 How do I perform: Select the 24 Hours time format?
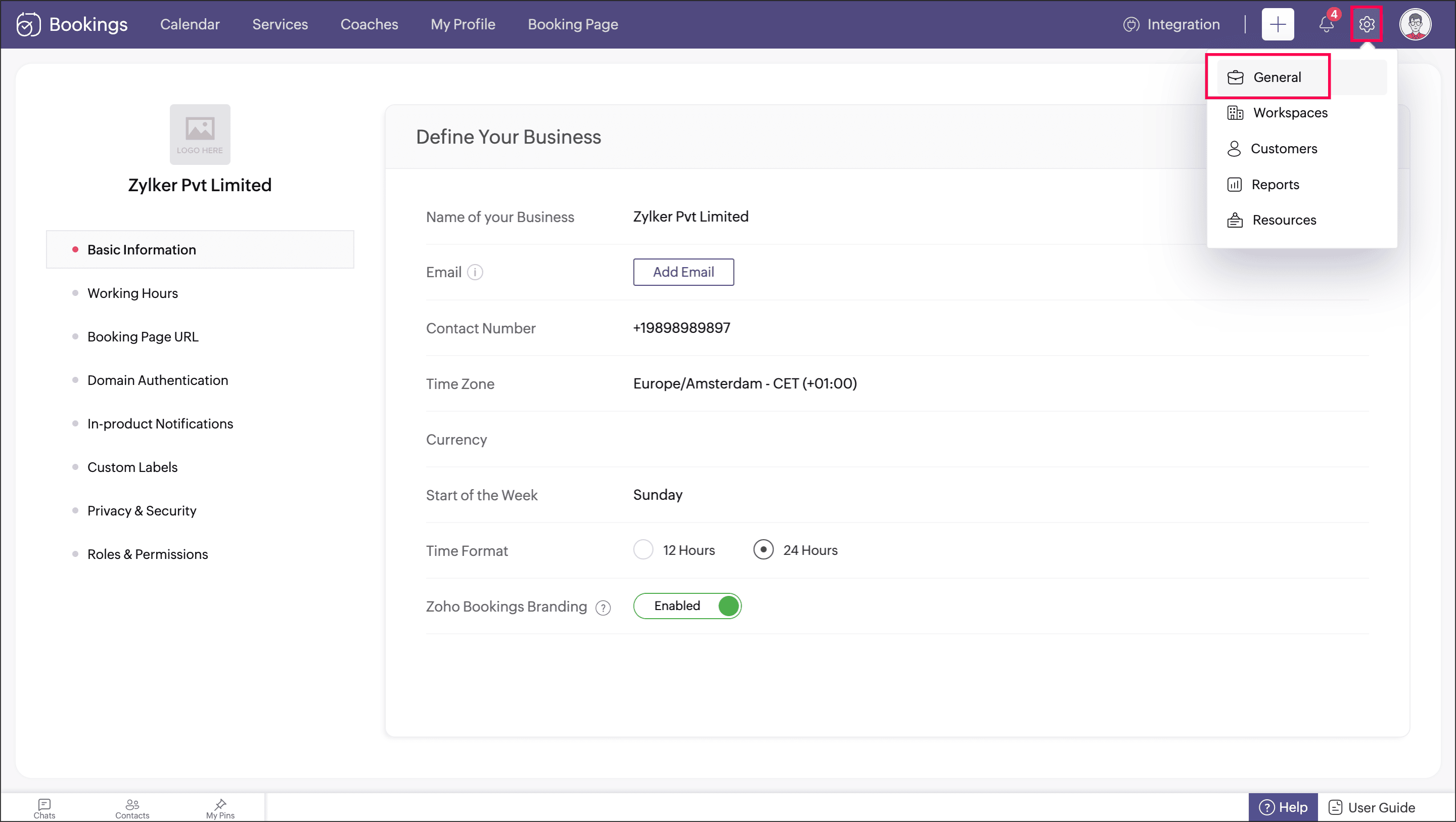[763, 550]
